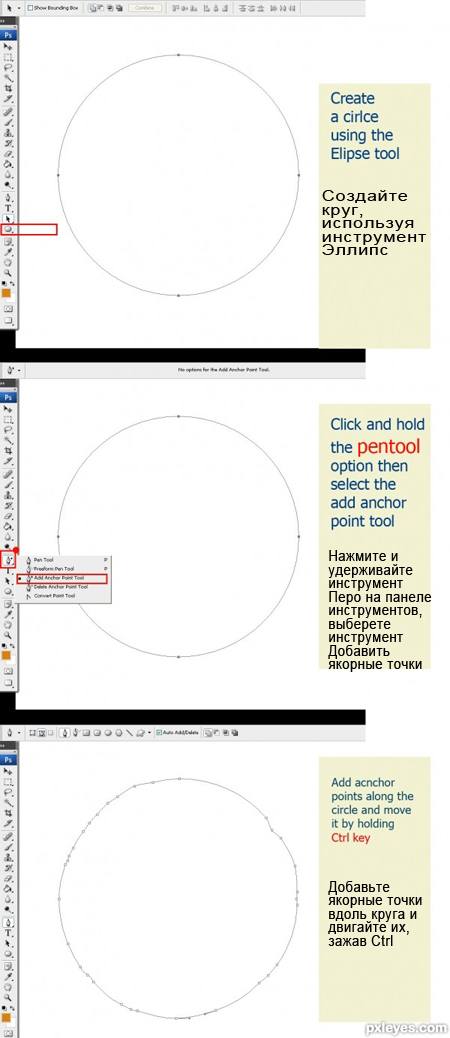Screen dimensions: 450x1038
Task: Choose the Lasso tool in the top screenshot
Action: pos(9,68)
